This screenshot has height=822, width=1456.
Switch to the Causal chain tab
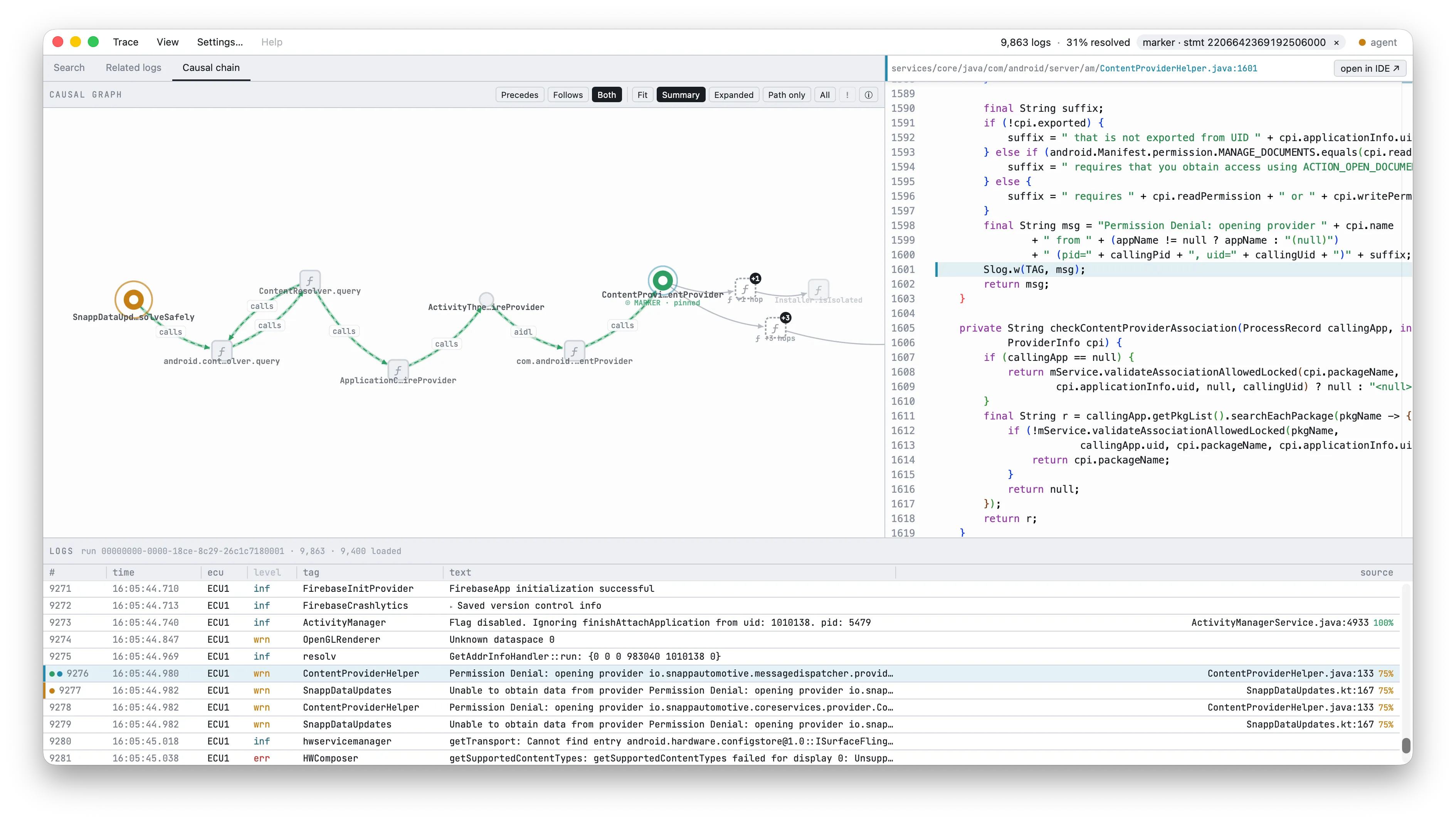211,68
